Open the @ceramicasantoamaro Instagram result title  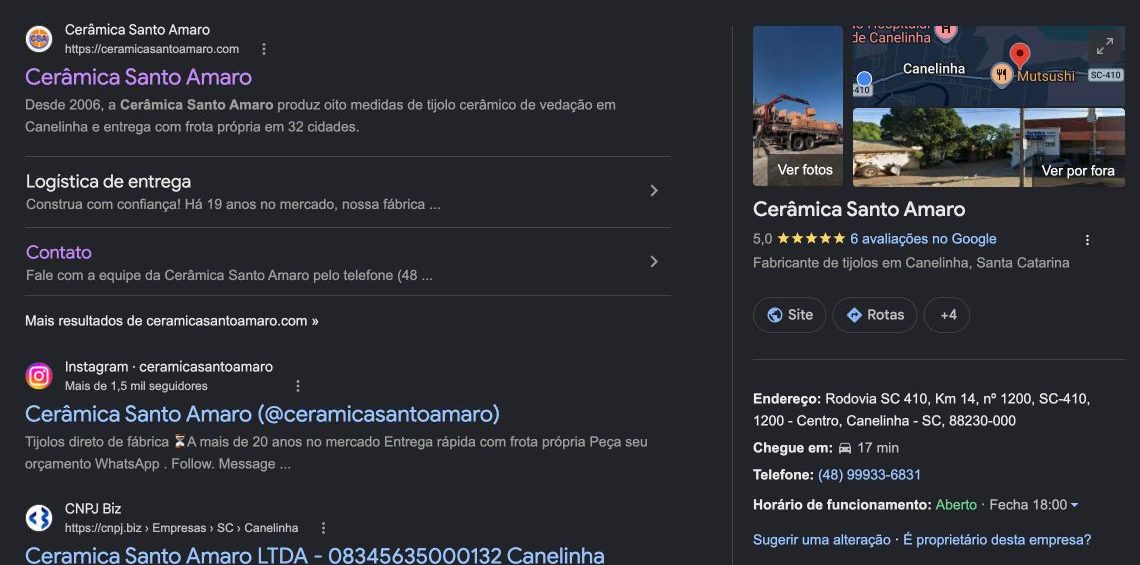[x=262, y=414]
